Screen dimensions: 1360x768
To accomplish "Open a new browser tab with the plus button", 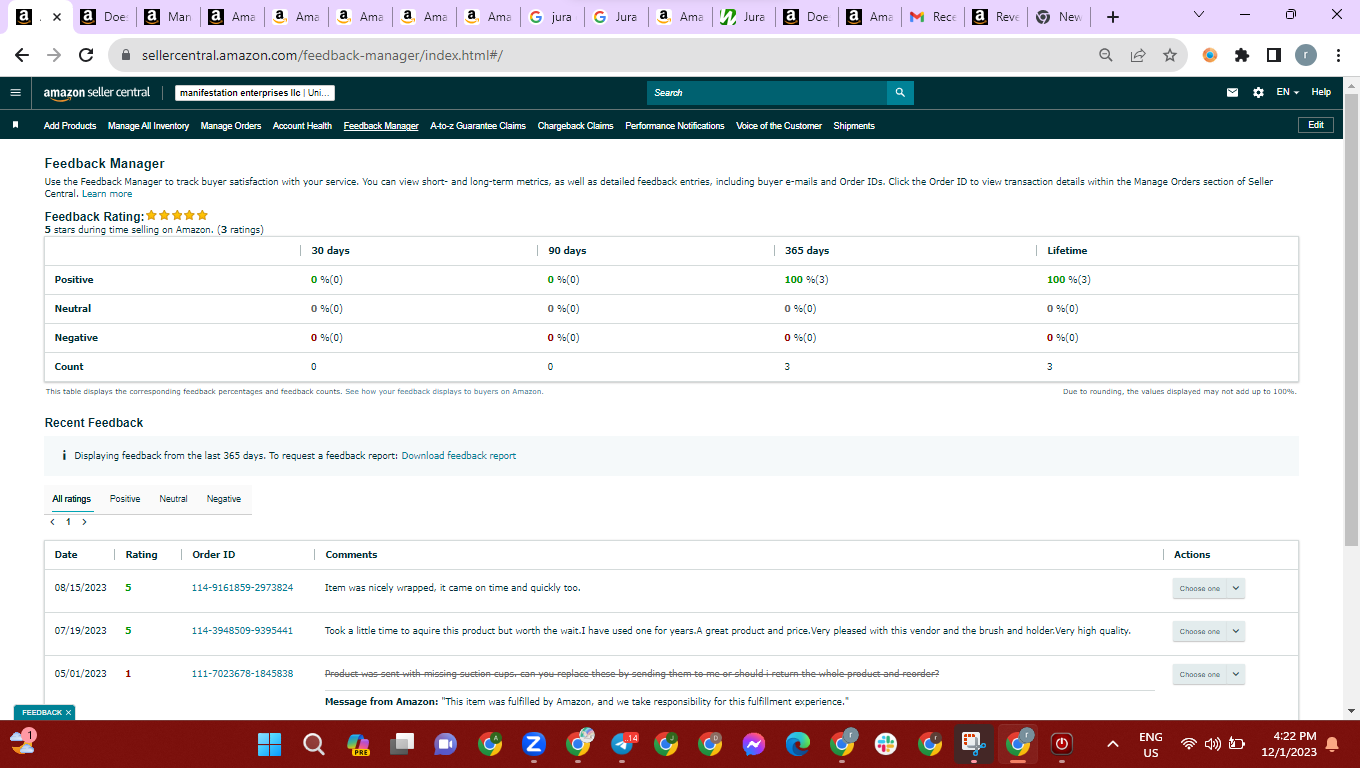I will tap(1113, 17).
